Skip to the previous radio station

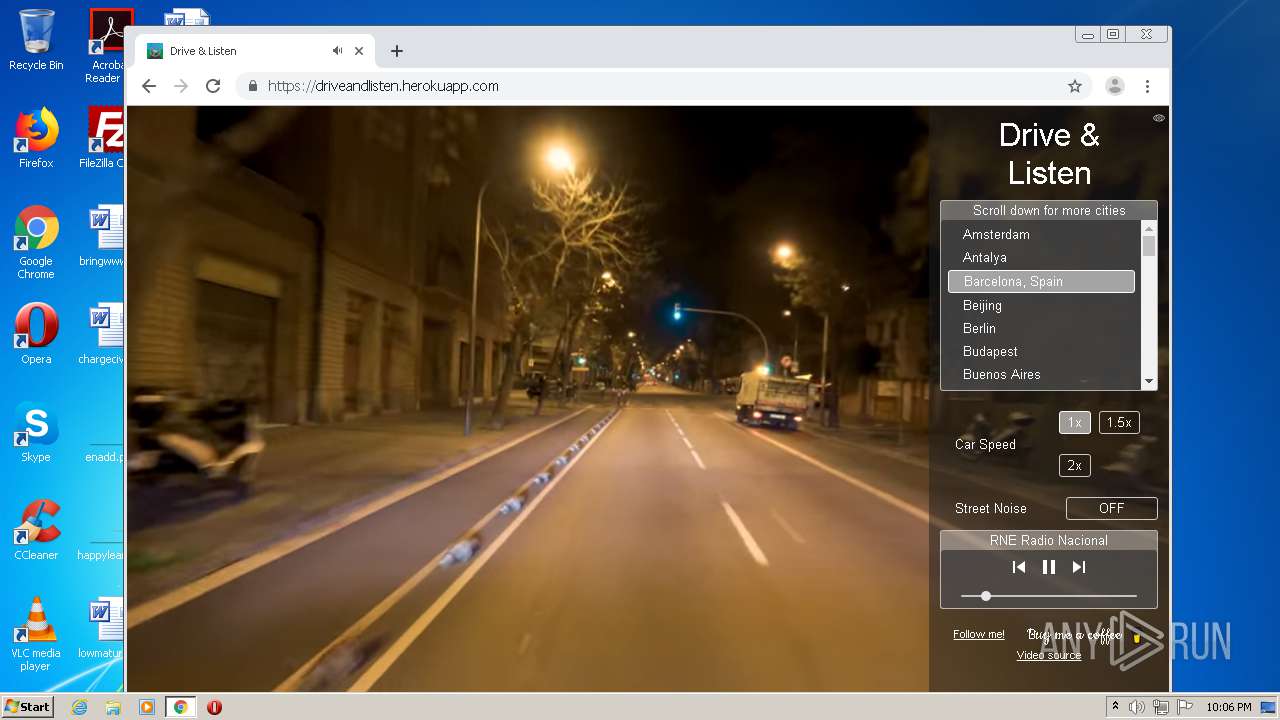1019,567
